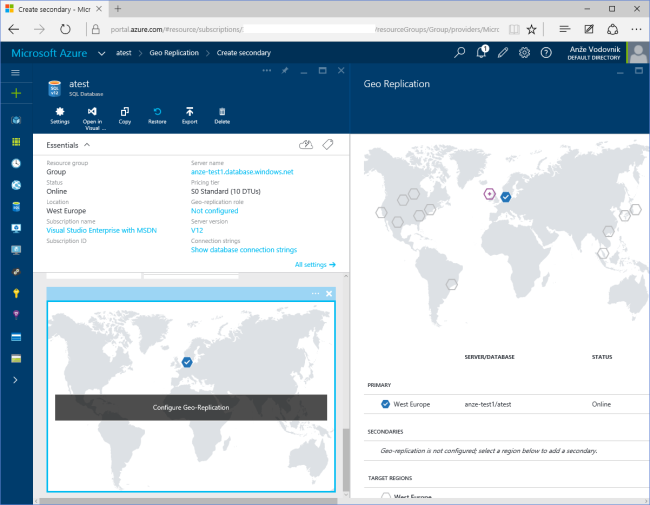This screenshot has height=505, width=650.
Task: Click the Settings gear on atest blade
Action: pyautogui.click(x=60, y=116)
